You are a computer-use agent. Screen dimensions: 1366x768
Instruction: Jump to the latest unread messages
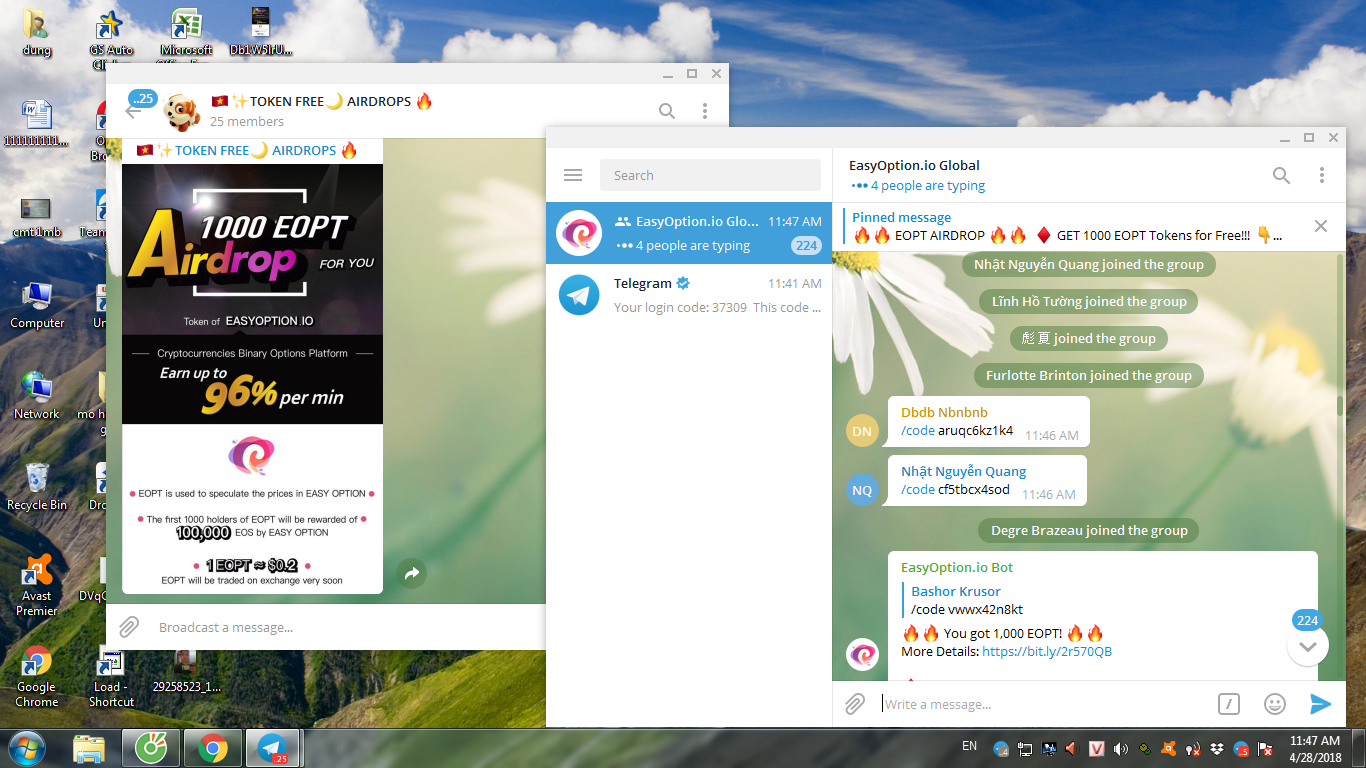1308,644
